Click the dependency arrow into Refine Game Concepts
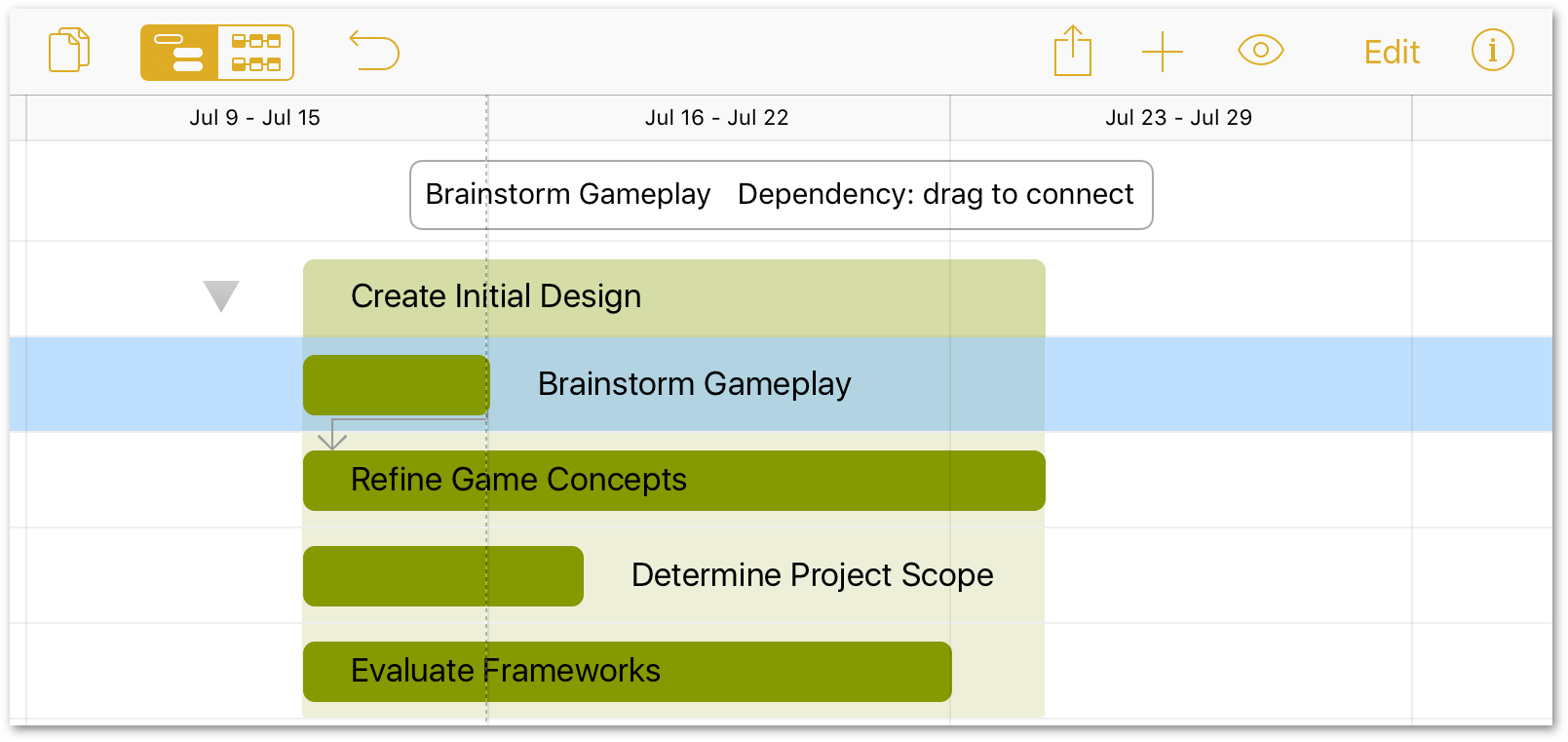The image size is (1568, 742). (332, 435)
